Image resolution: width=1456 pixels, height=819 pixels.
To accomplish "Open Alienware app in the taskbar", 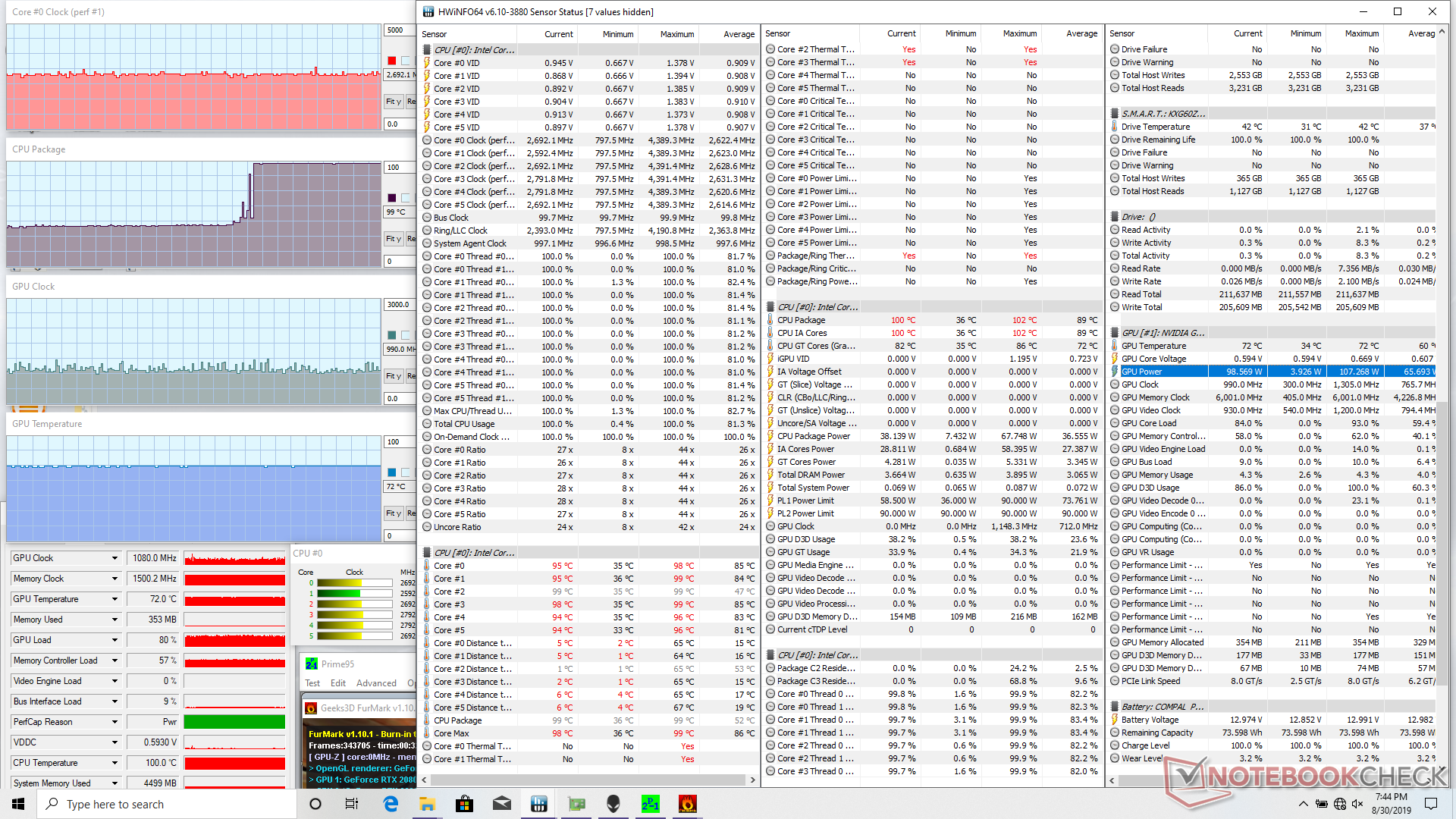I will tap(613, 804).
